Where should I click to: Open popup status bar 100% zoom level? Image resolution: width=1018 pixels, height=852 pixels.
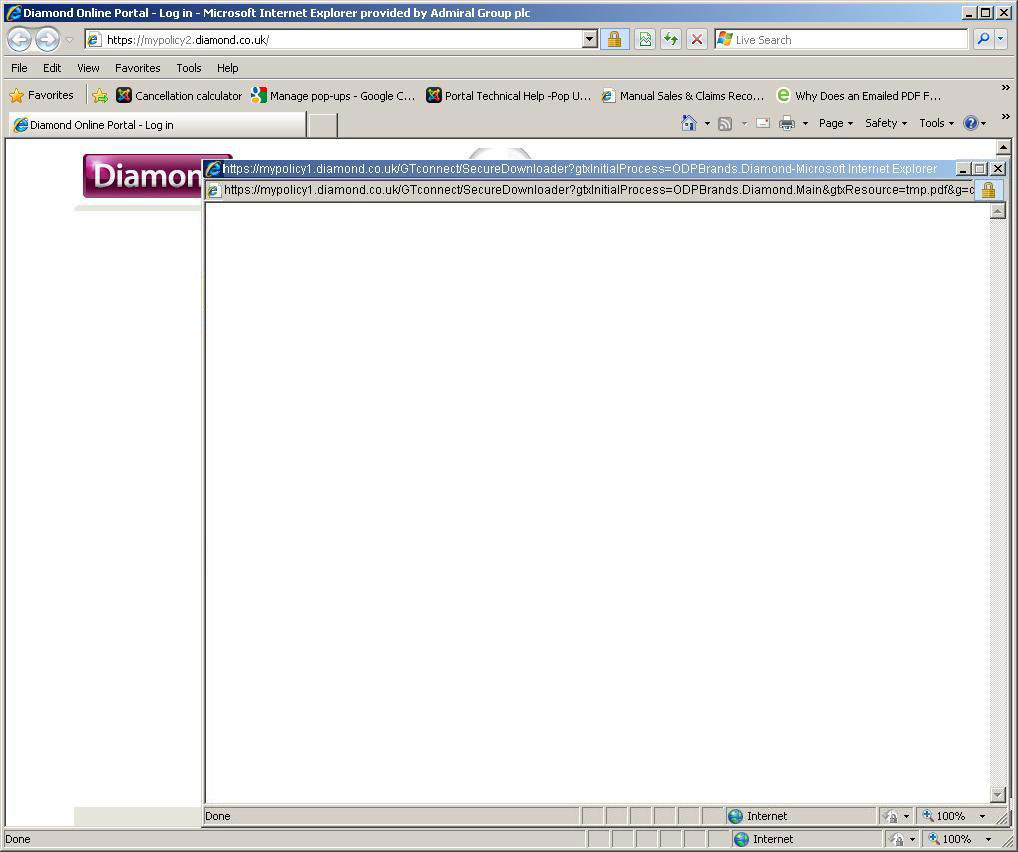[x=952, y=816]
